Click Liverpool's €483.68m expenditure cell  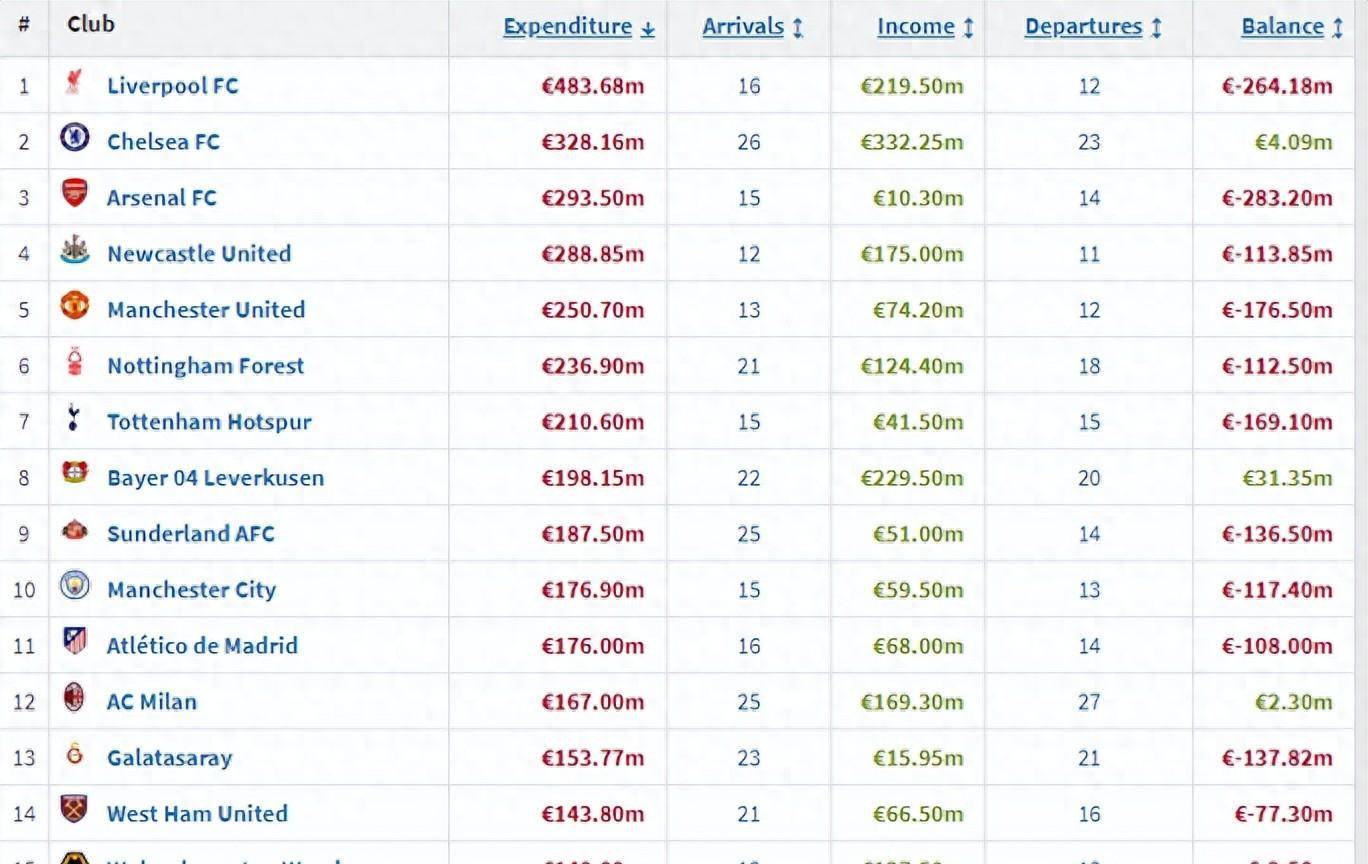[x=592, y=86]
